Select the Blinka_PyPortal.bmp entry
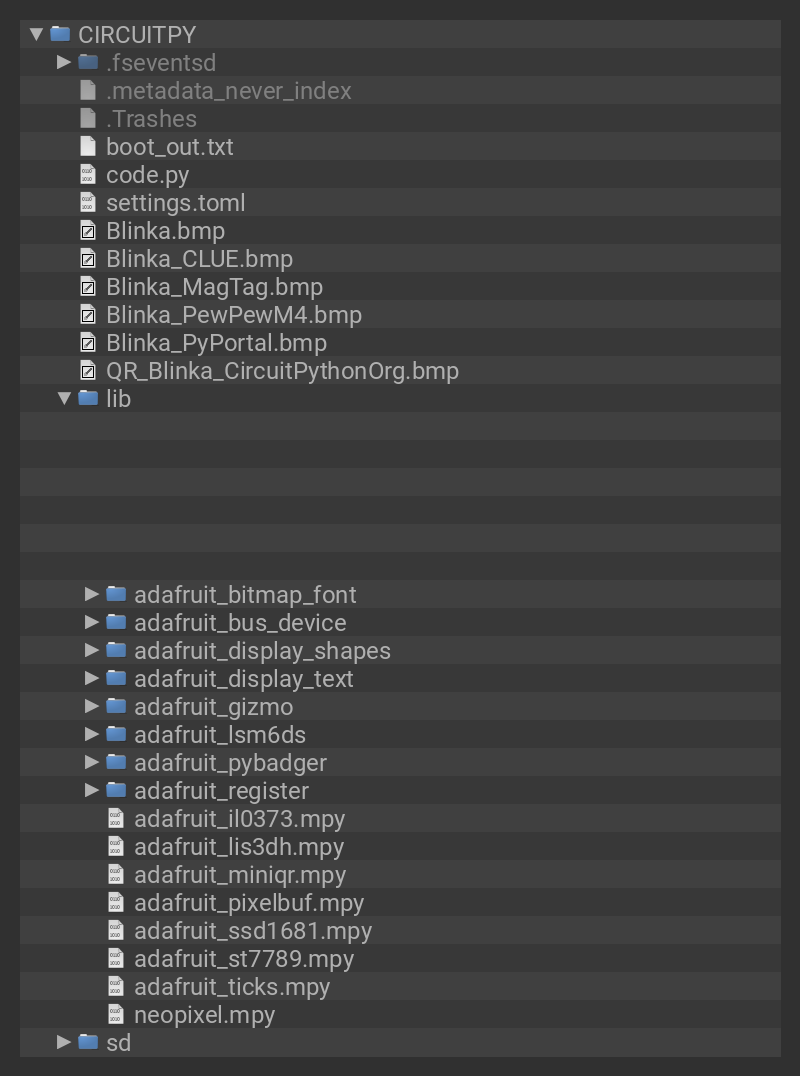This screenshot has height=1076, width=800. [x=216, y=343]
